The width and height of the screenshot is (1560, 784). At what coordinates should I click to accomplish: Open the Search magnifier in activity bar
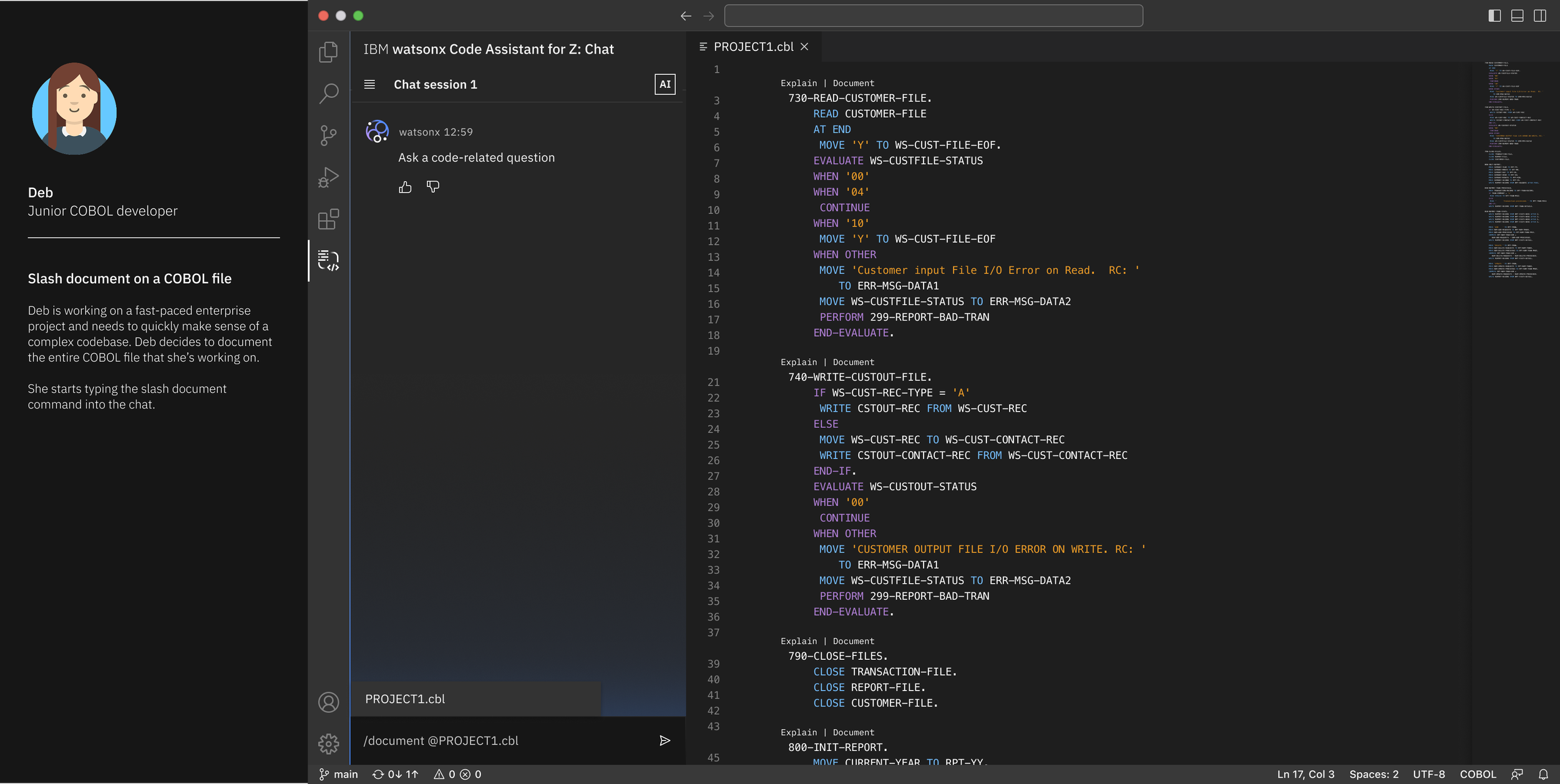tap(328, 94)
